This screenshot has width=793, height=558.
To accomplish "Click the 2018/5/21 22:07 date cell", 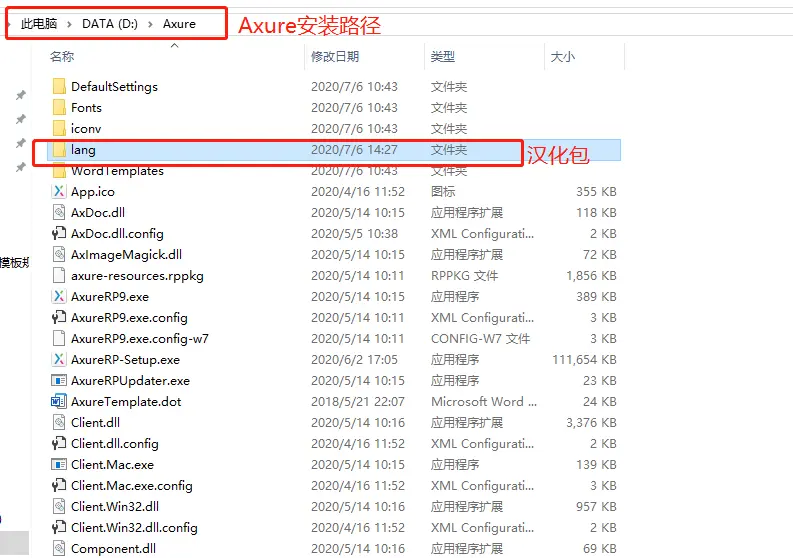I will (x=358, y=402).
